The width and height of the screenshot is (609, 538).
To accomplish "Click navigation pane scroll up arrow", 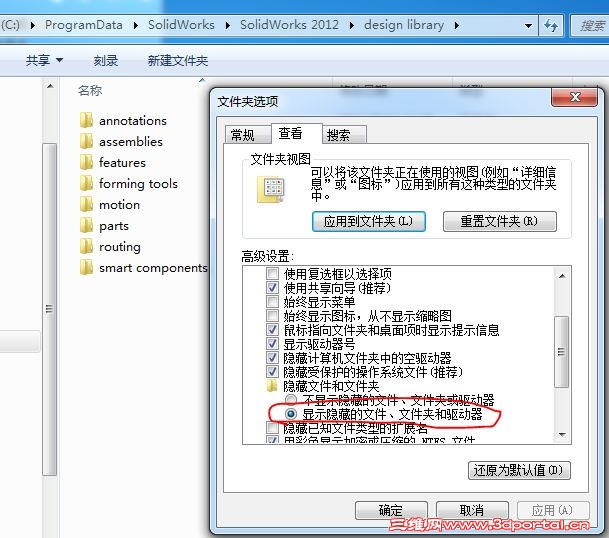I will tap(50, 86).
